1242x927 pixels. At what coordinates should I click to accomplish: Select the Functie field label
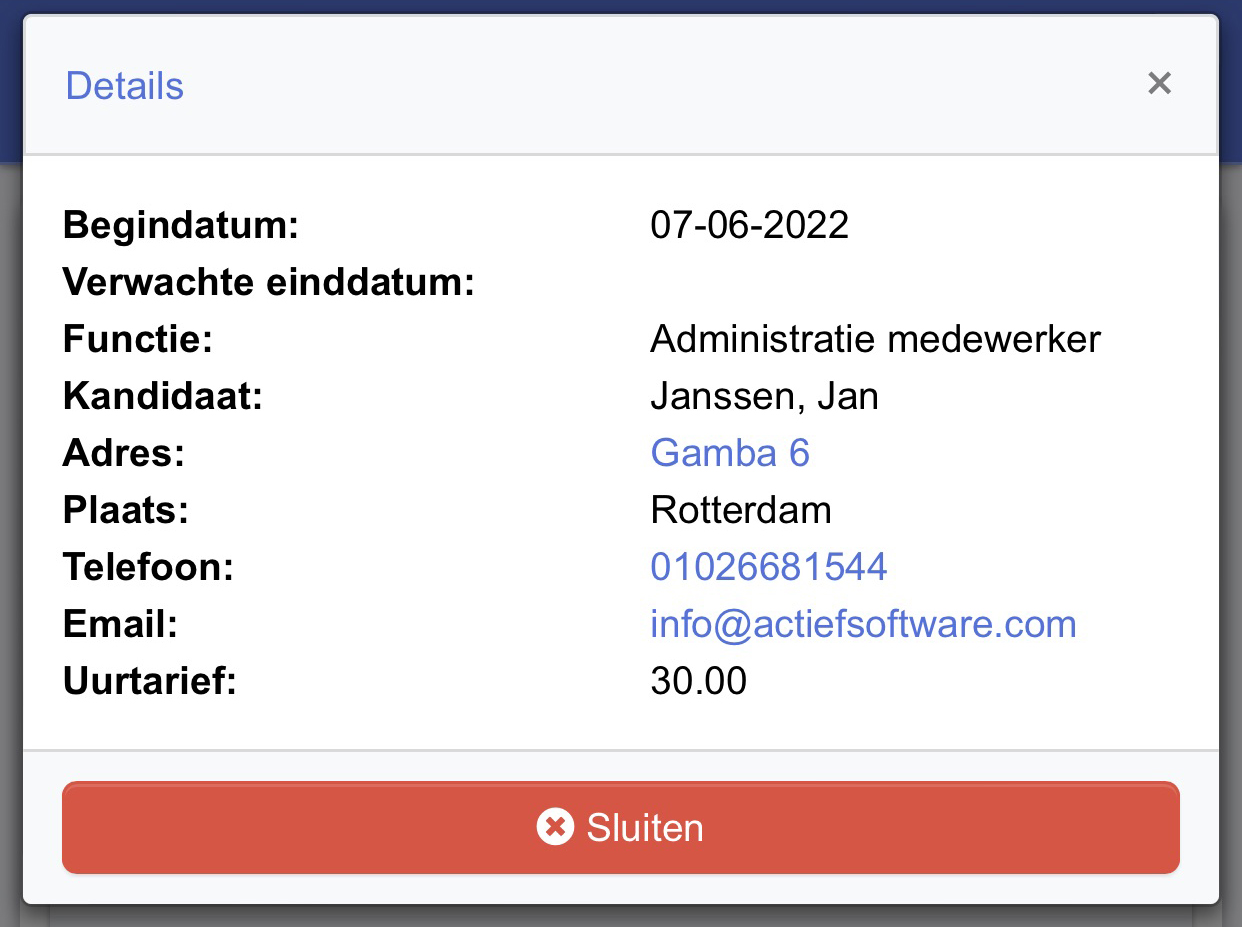point(138,339)
